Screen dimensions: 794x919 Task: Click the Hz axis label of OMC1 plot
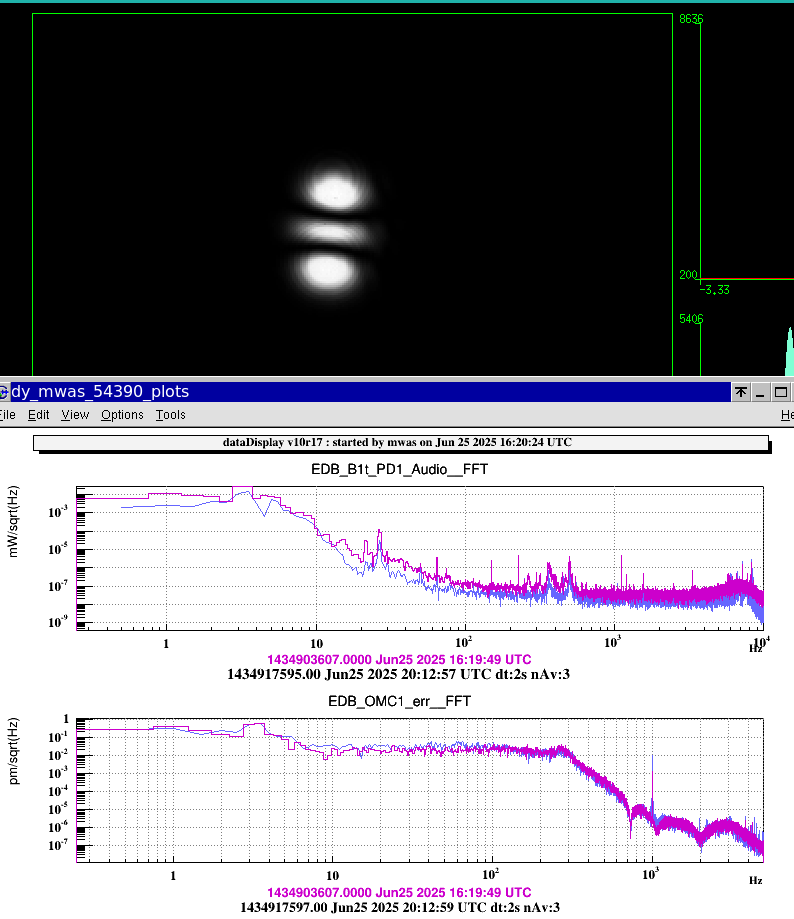(x=755, y=880)
